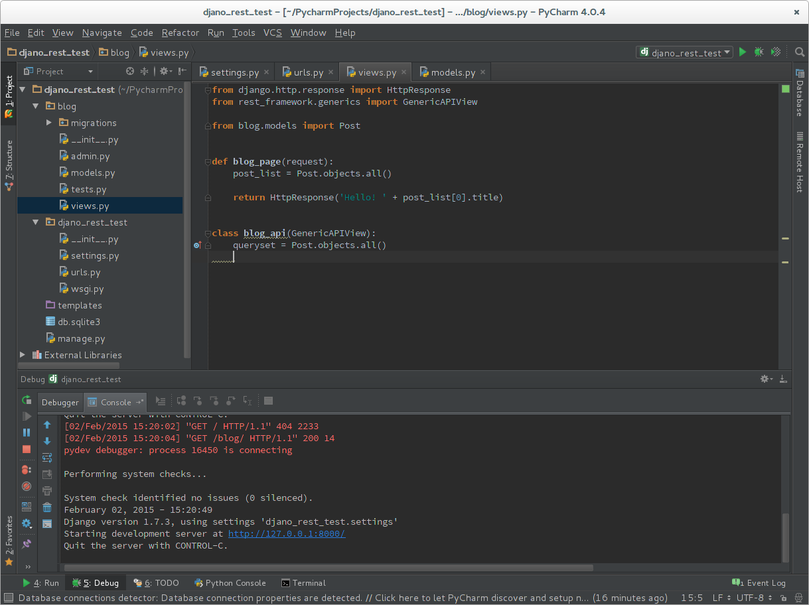Screen dimensions: 809x605
Task: Open 6: TODO tool window
Action: (x=156, y=583)
